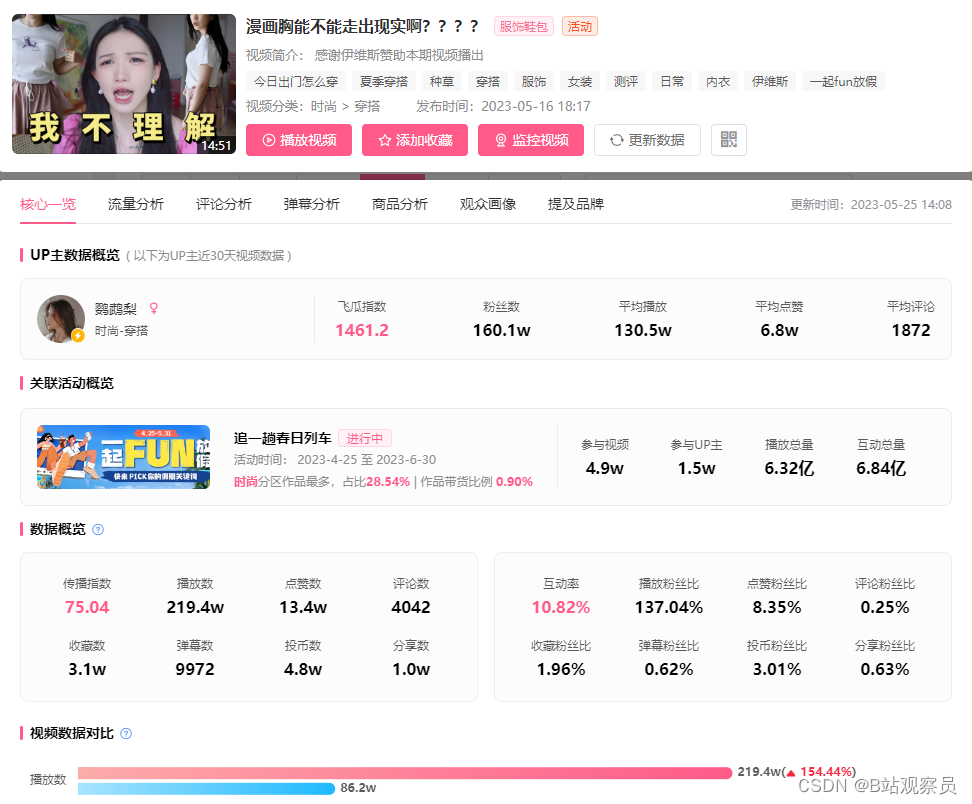Click the 鹦鹉梨 UP avatar

tap(61, 319)
